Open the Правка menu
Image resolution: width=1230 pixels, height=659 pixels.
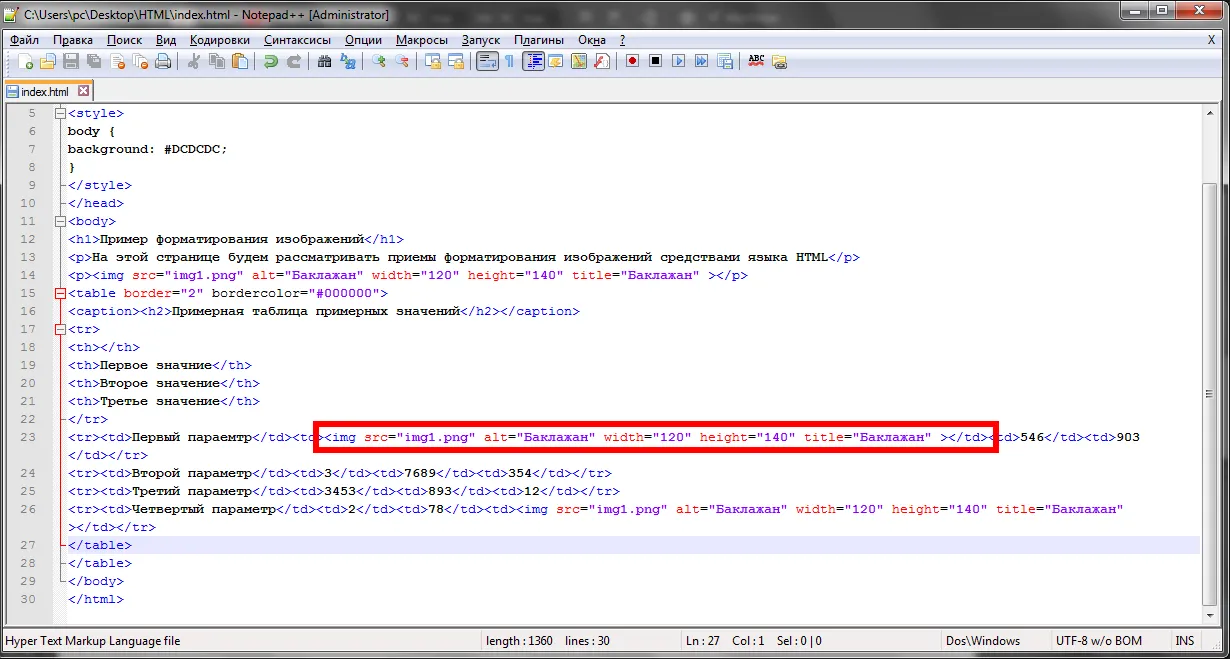point(73,40)
